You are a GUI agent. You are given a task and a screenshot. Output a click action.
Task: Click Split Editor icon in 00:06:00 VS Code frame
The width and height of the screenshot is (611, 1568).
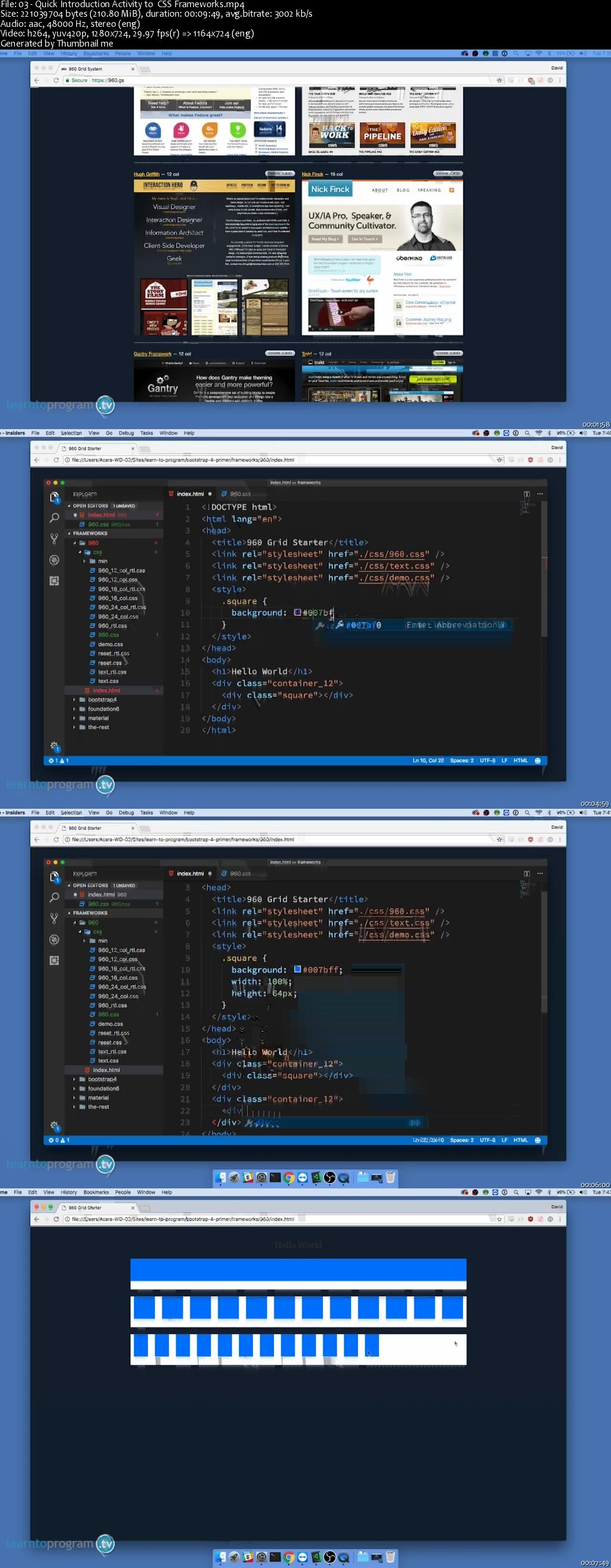tap(526, 873)
